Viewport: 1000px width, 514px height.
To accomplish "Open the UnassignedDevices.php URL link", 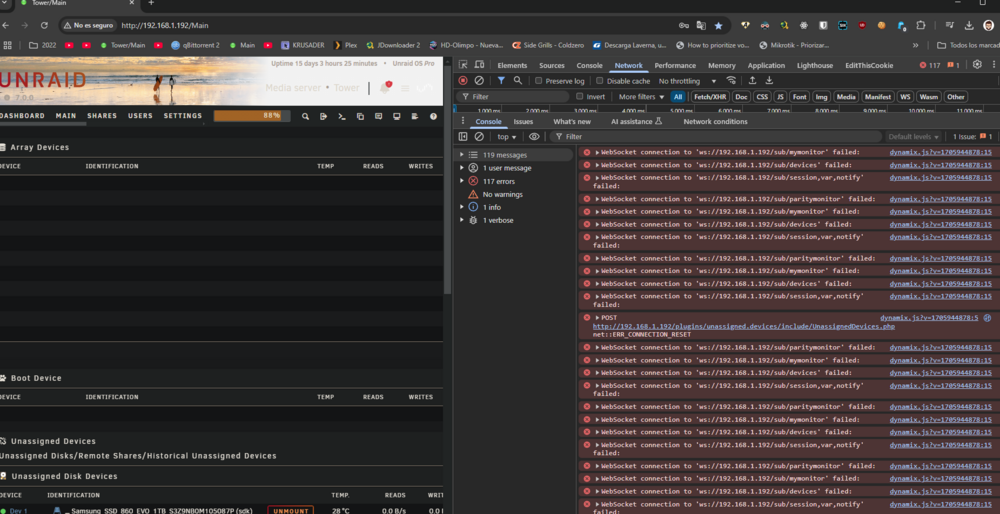I will click(744, 327).
